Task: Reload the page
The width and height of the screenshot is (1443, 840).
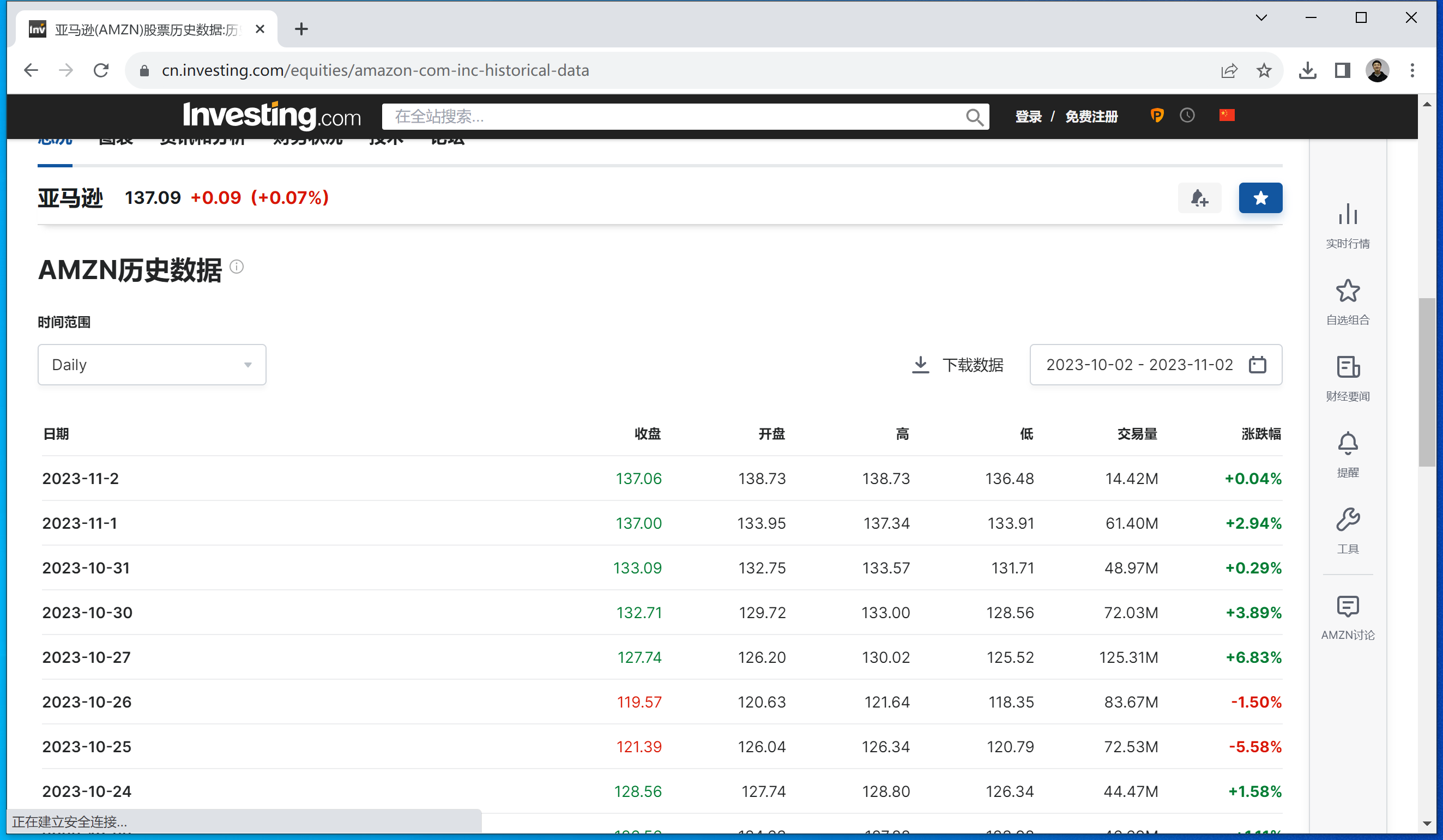Action: click(x=101, y=70)
